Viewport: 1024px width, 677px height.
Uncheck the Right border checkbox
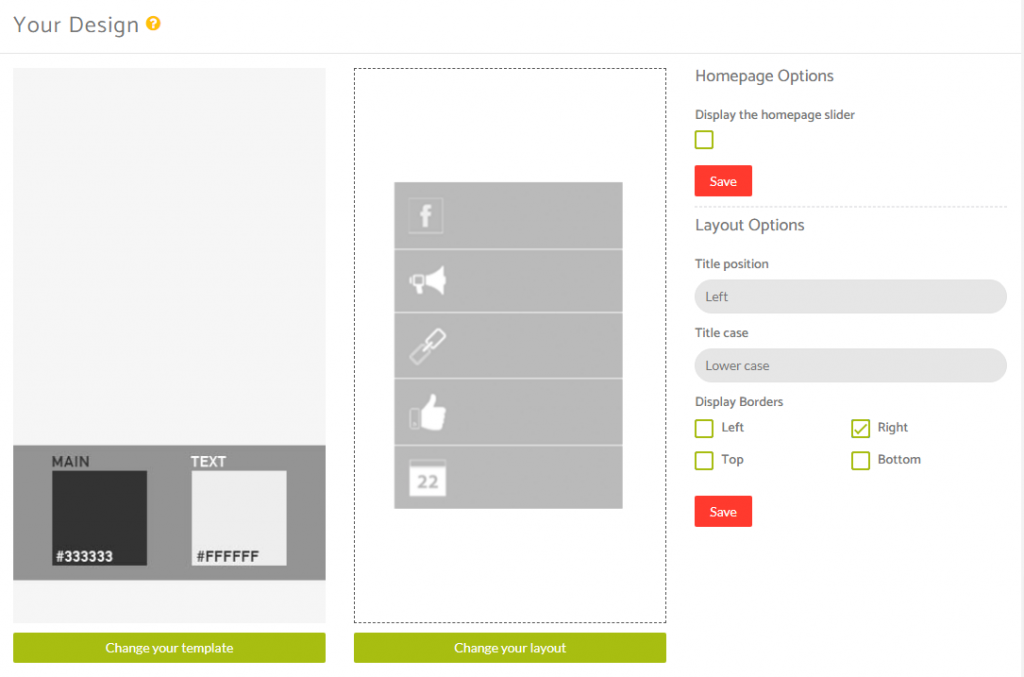click(x=861, y=428)
